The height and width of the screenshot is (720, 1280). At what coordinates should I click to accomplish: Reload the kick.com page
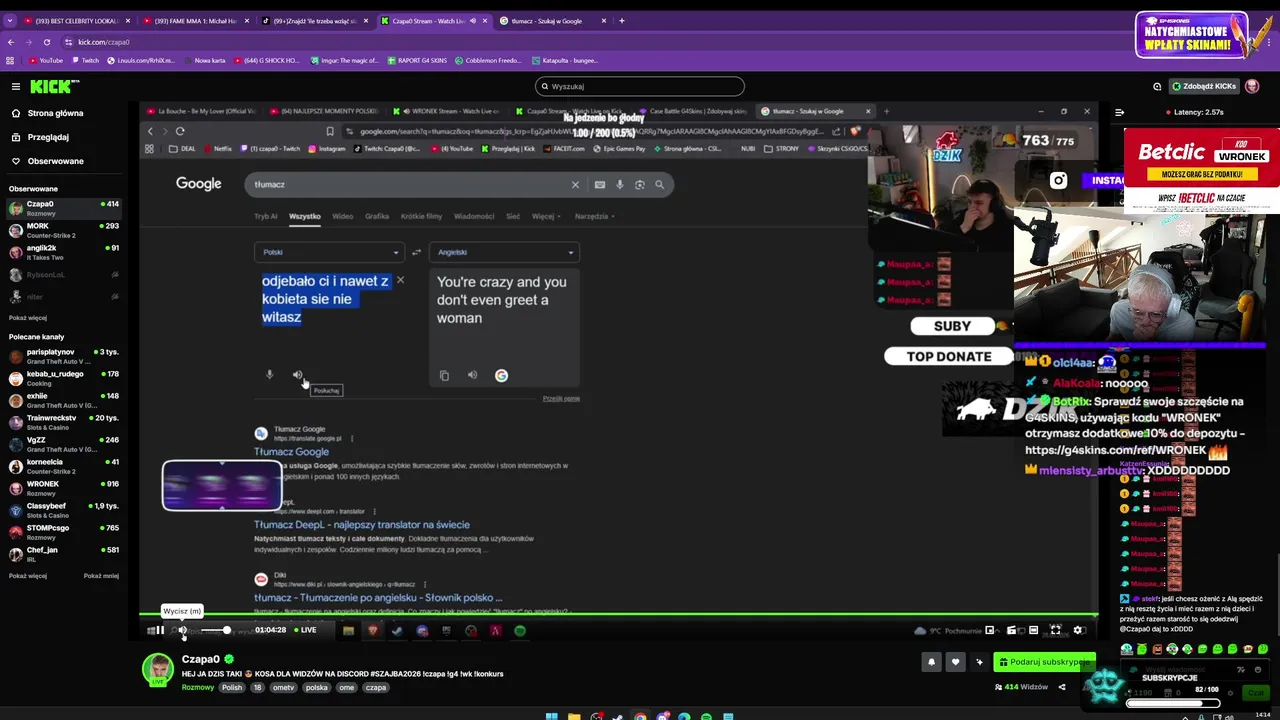click(x=47, y=42)
